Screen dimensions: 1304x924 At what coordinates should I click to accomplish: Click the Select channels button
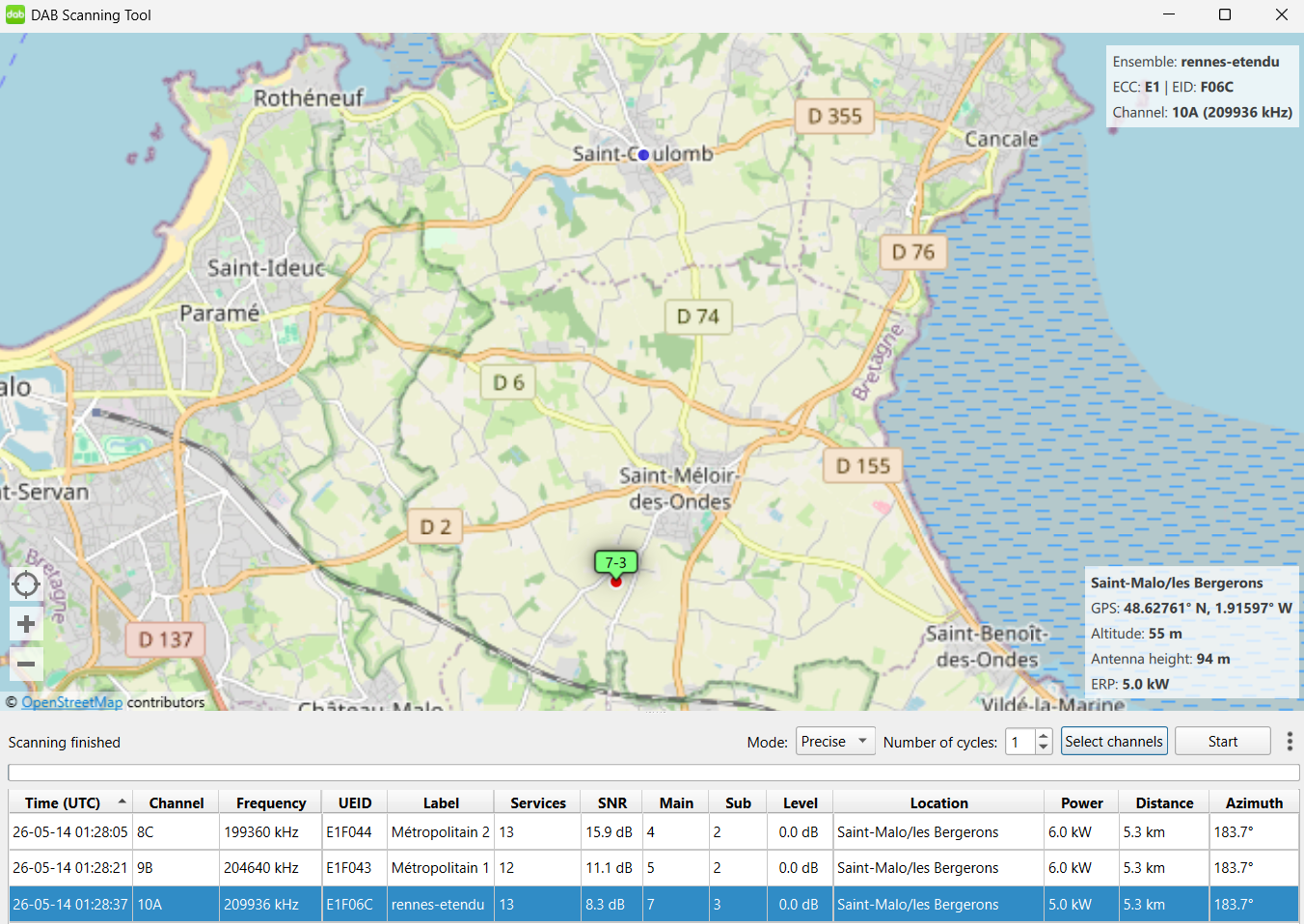1114,741
